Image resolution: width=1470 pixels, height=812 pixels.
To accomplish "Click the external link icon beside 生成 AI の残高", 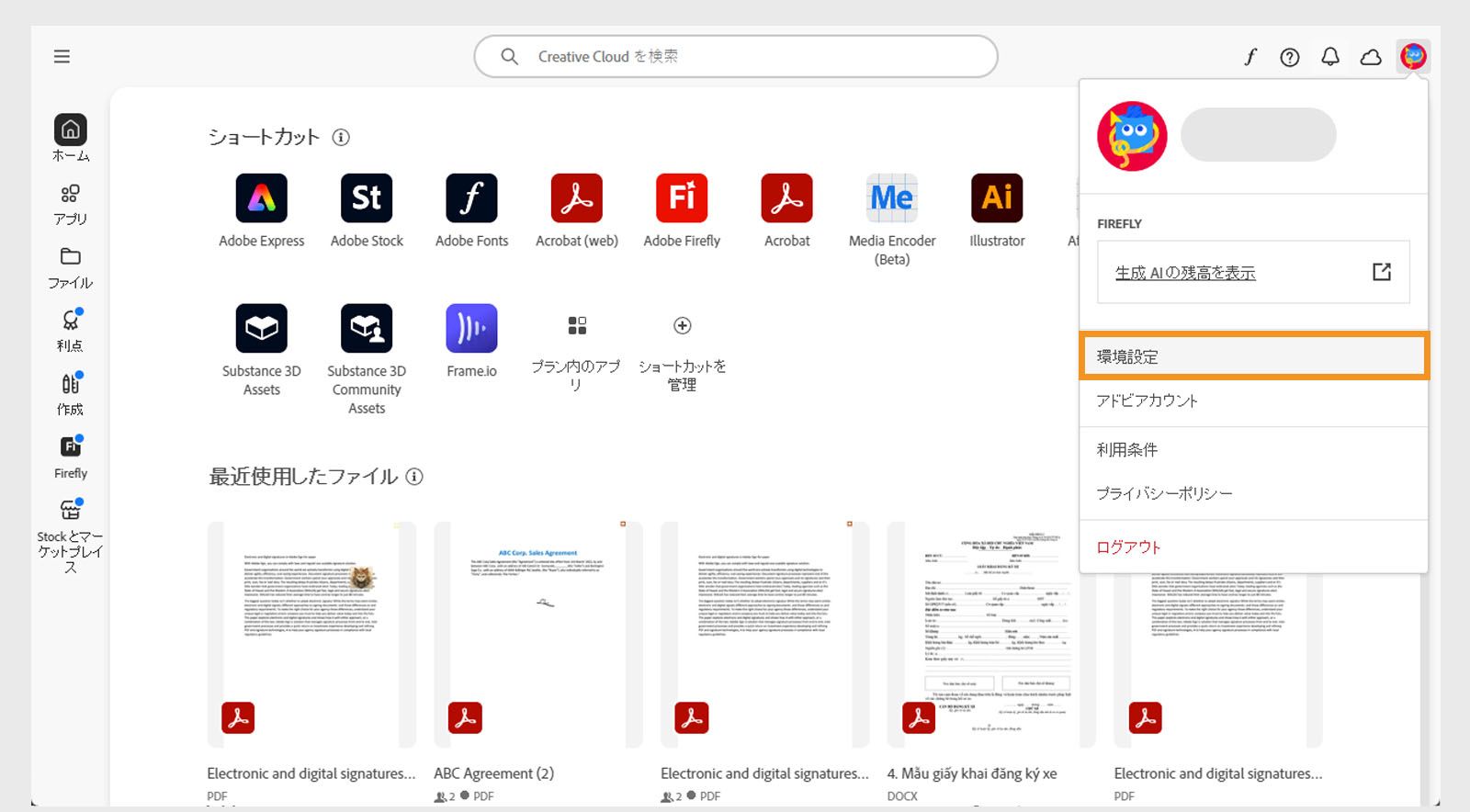I will (1382, 272).
